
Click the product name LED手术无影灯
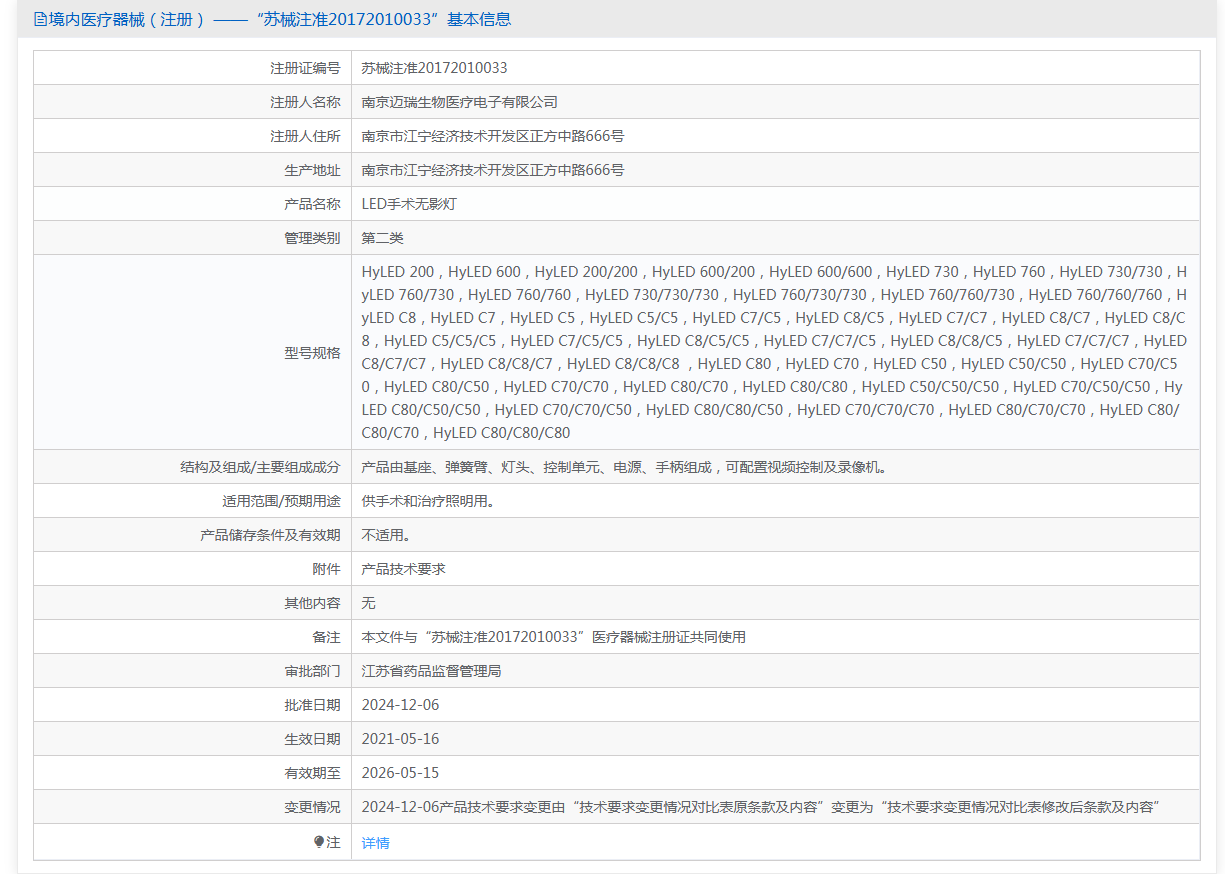point(409,204)
